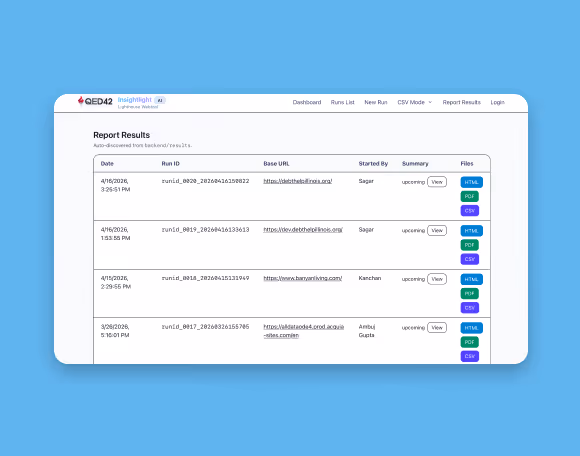Click the Login link
Image resolution: width=580 pixels, height=456 pixels.
tap(497, 102)
